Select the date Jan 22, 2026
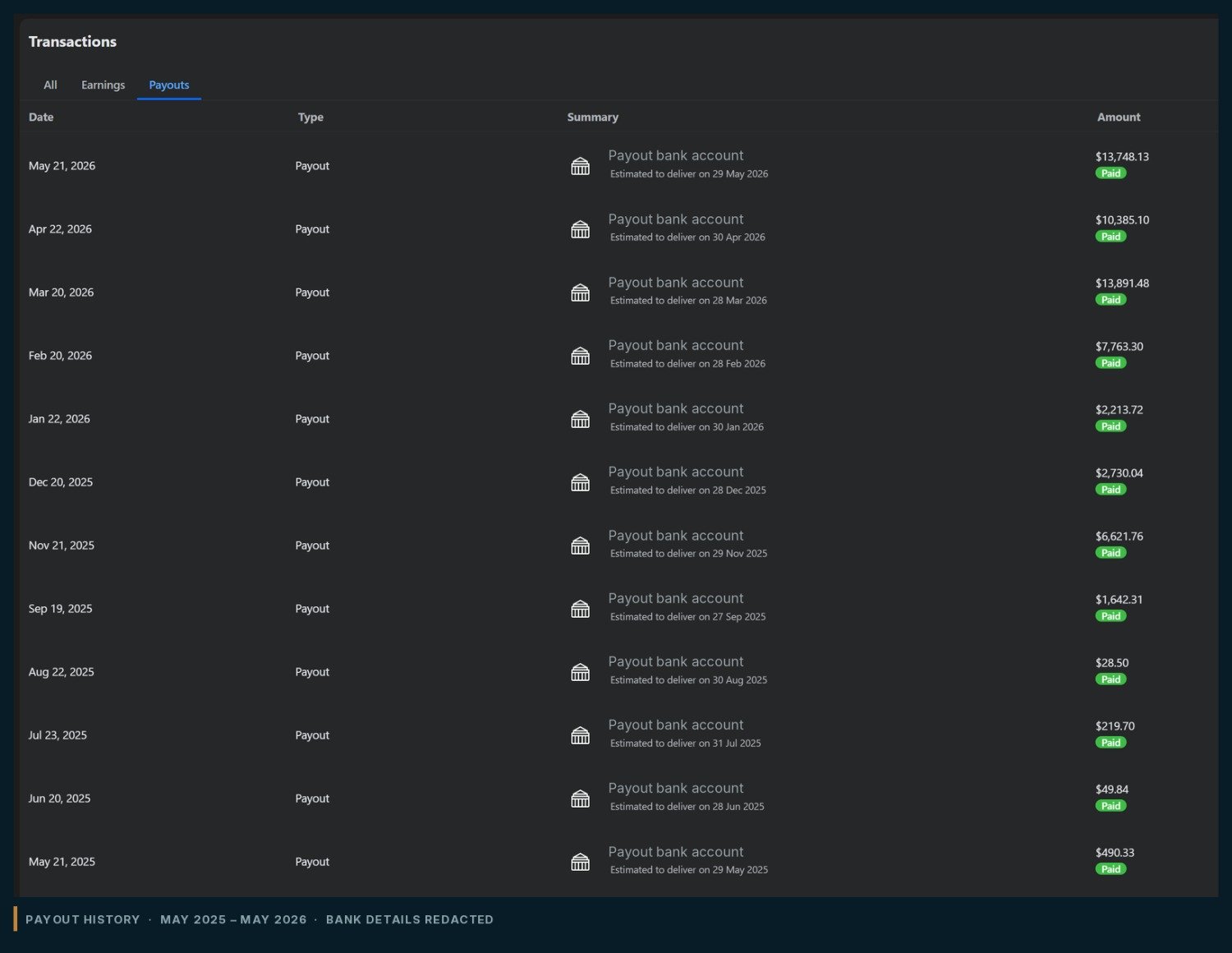 pyautogui.click(x=59, y=419)
